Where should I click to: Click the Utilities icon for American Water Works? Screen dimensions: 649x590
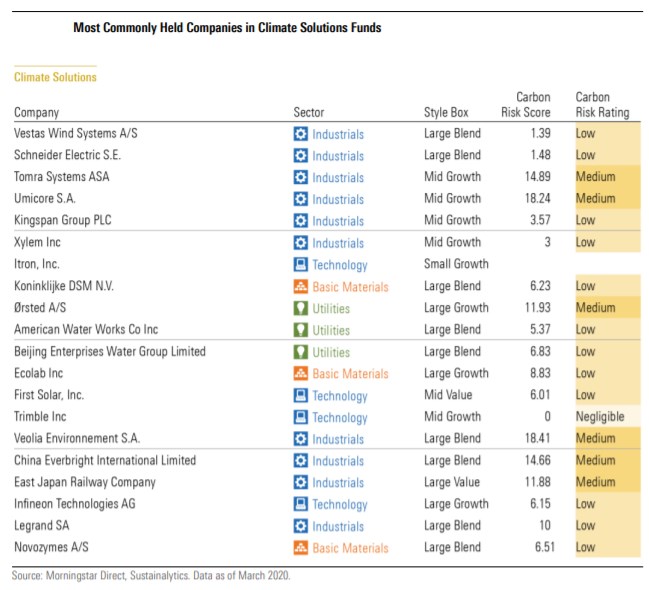(300, 330)
